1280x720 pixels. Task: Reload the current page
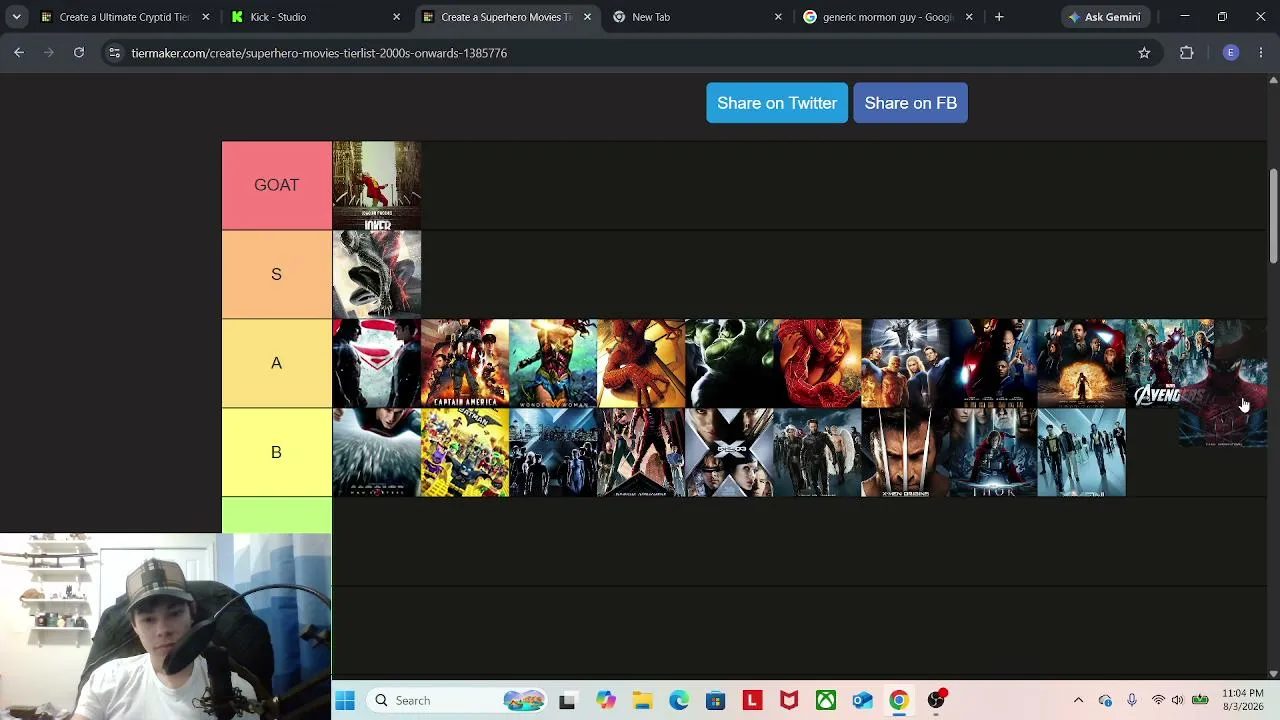click(x=79, y=53)
